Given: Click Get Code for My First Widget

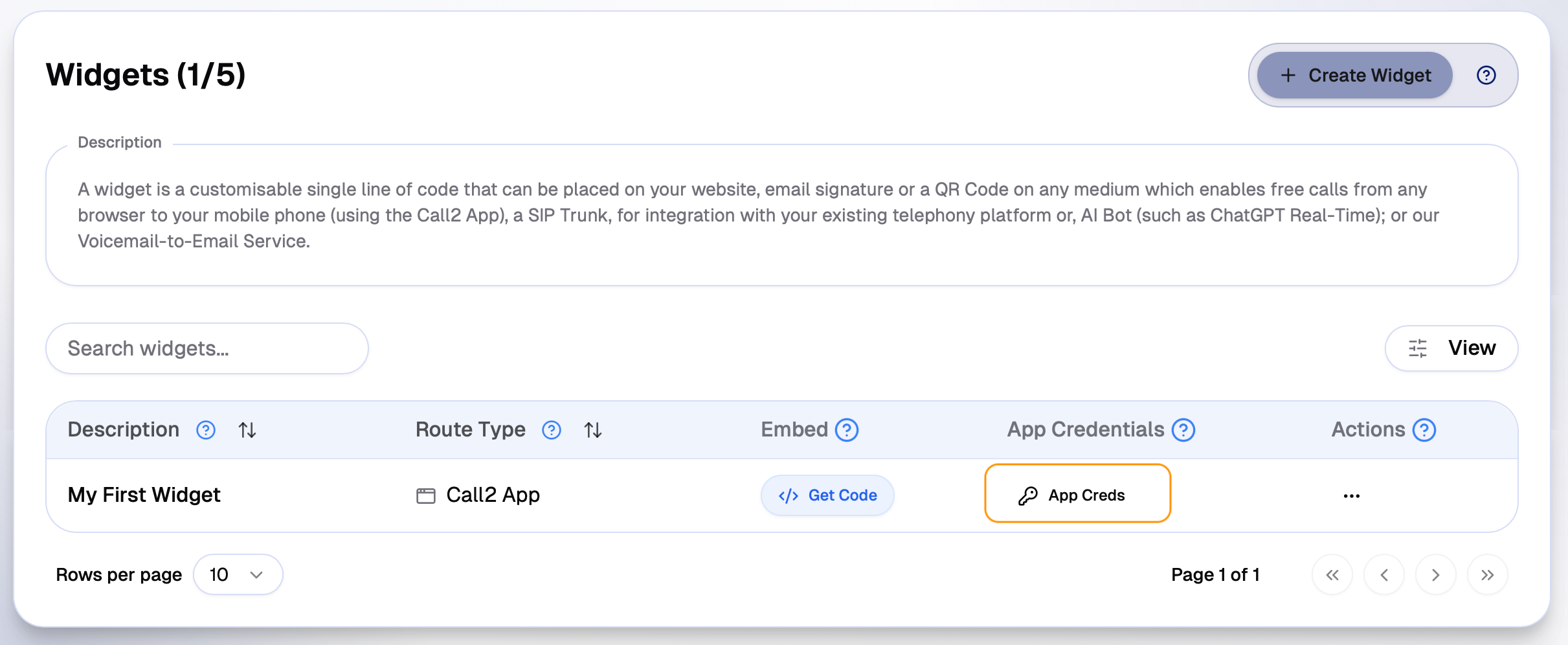Looking at the screenshot, I should (x=827, y=495).
